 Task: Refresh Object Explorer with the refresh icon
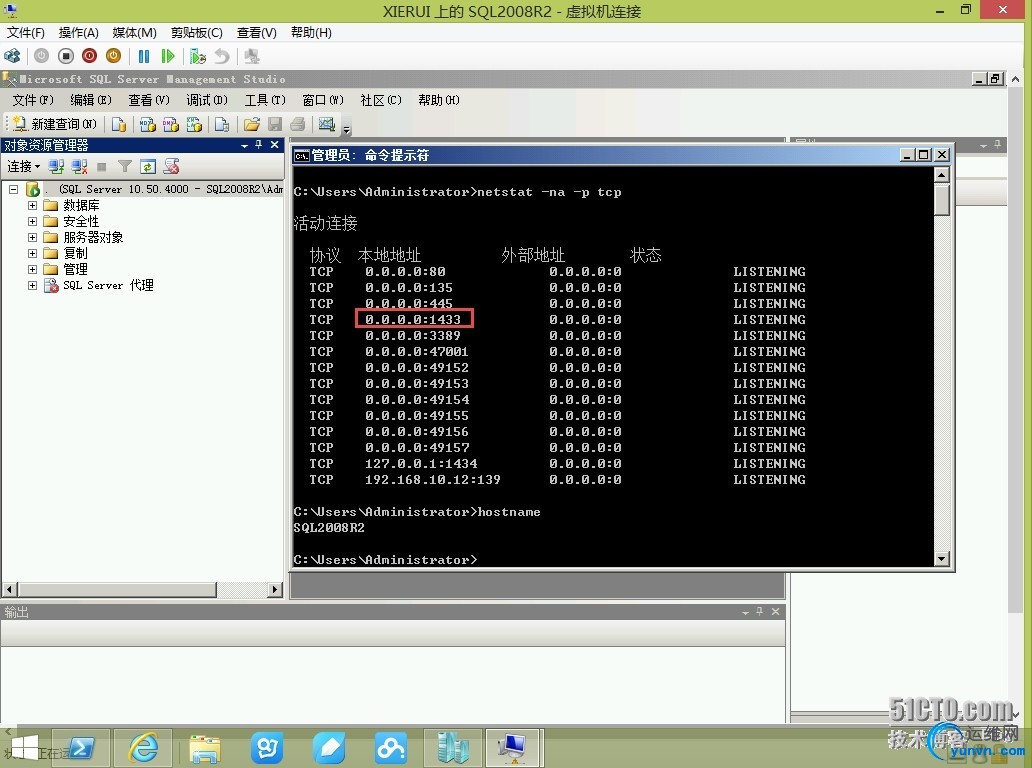coord(148,166)
